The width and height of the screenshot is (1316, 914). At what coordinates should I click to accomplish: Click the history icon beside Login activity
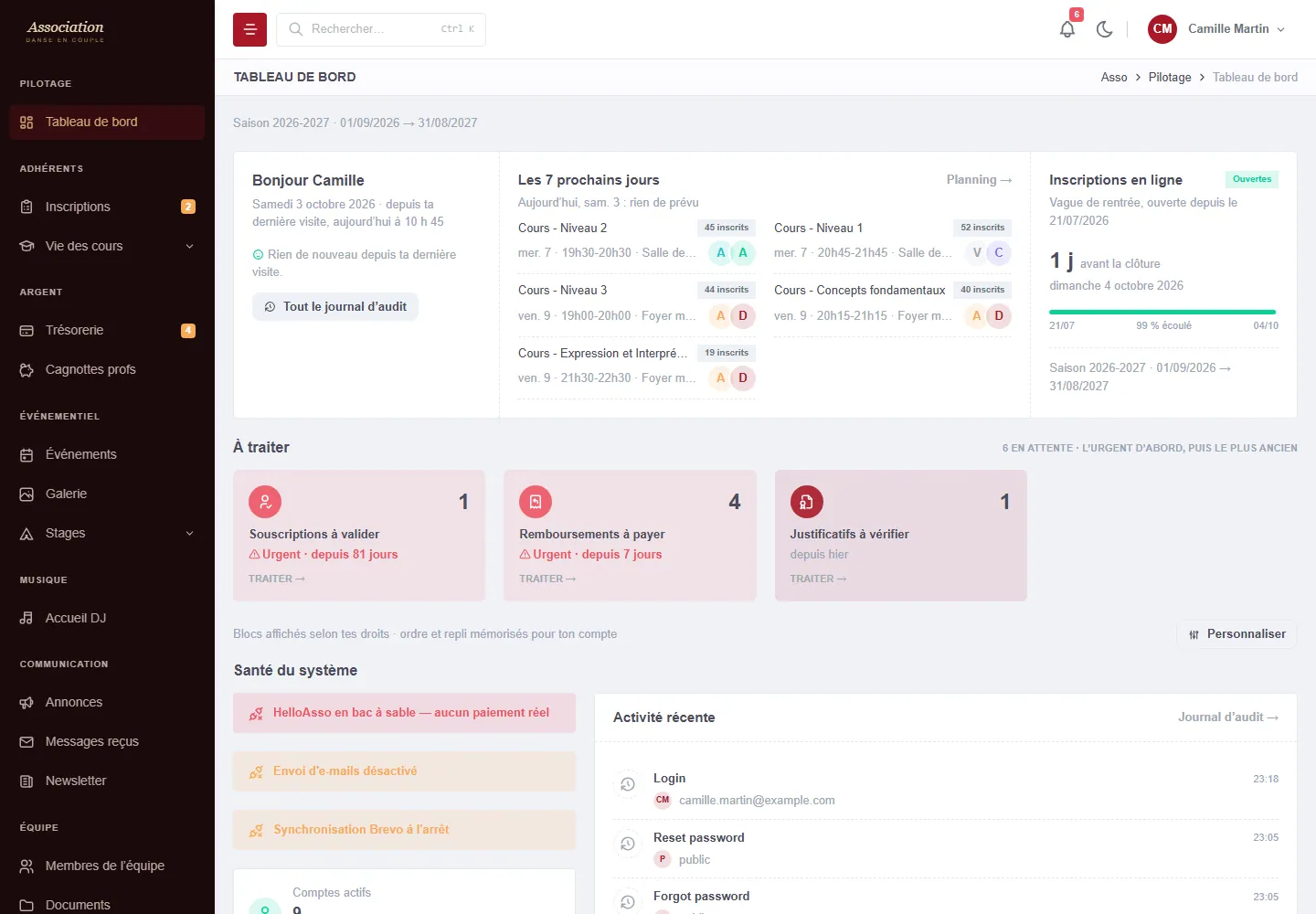pos(628,784)
